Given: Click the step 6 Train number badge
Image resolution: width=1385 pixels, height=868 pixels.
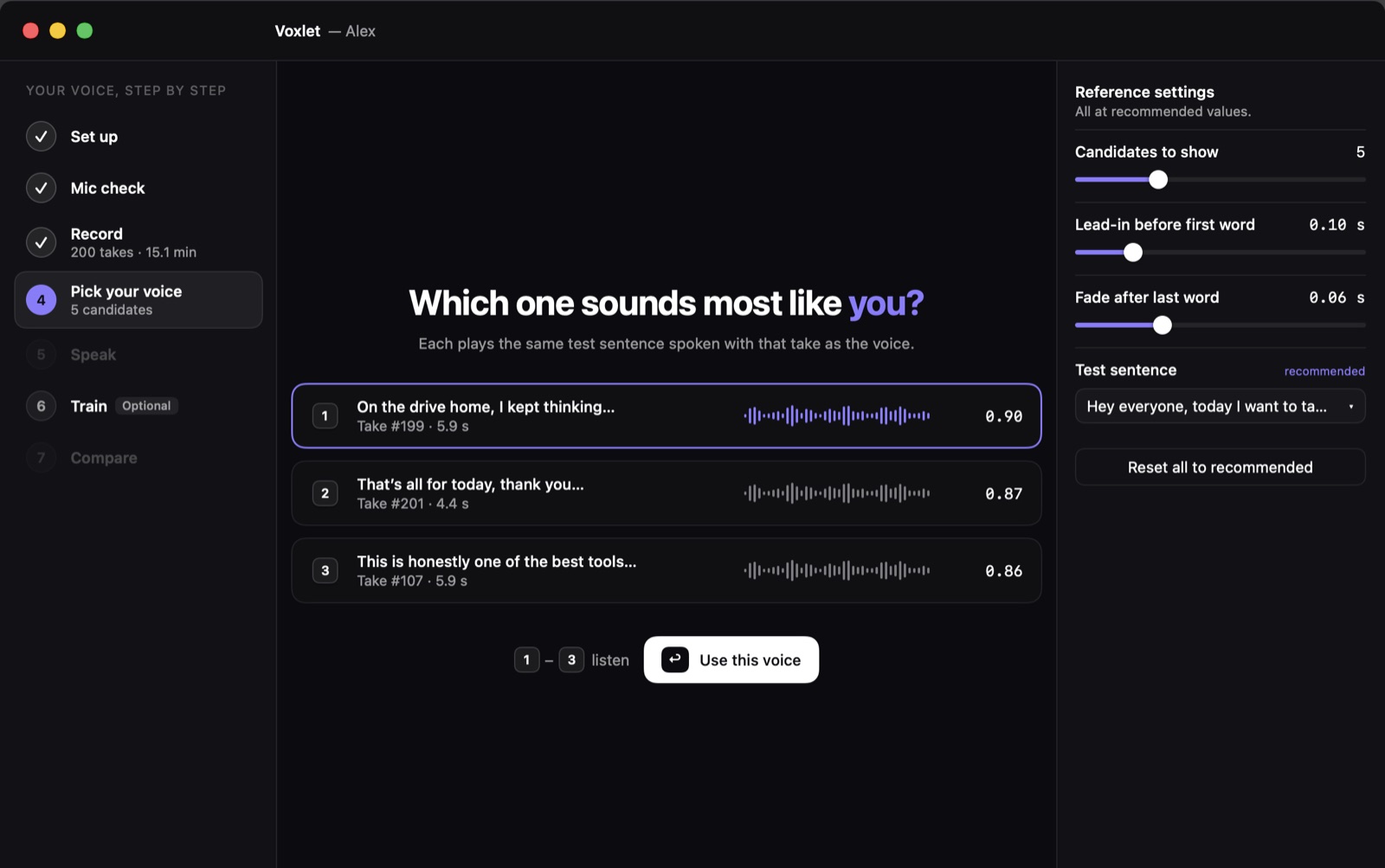Looking at the screenshot, I should tap(41, 406).
